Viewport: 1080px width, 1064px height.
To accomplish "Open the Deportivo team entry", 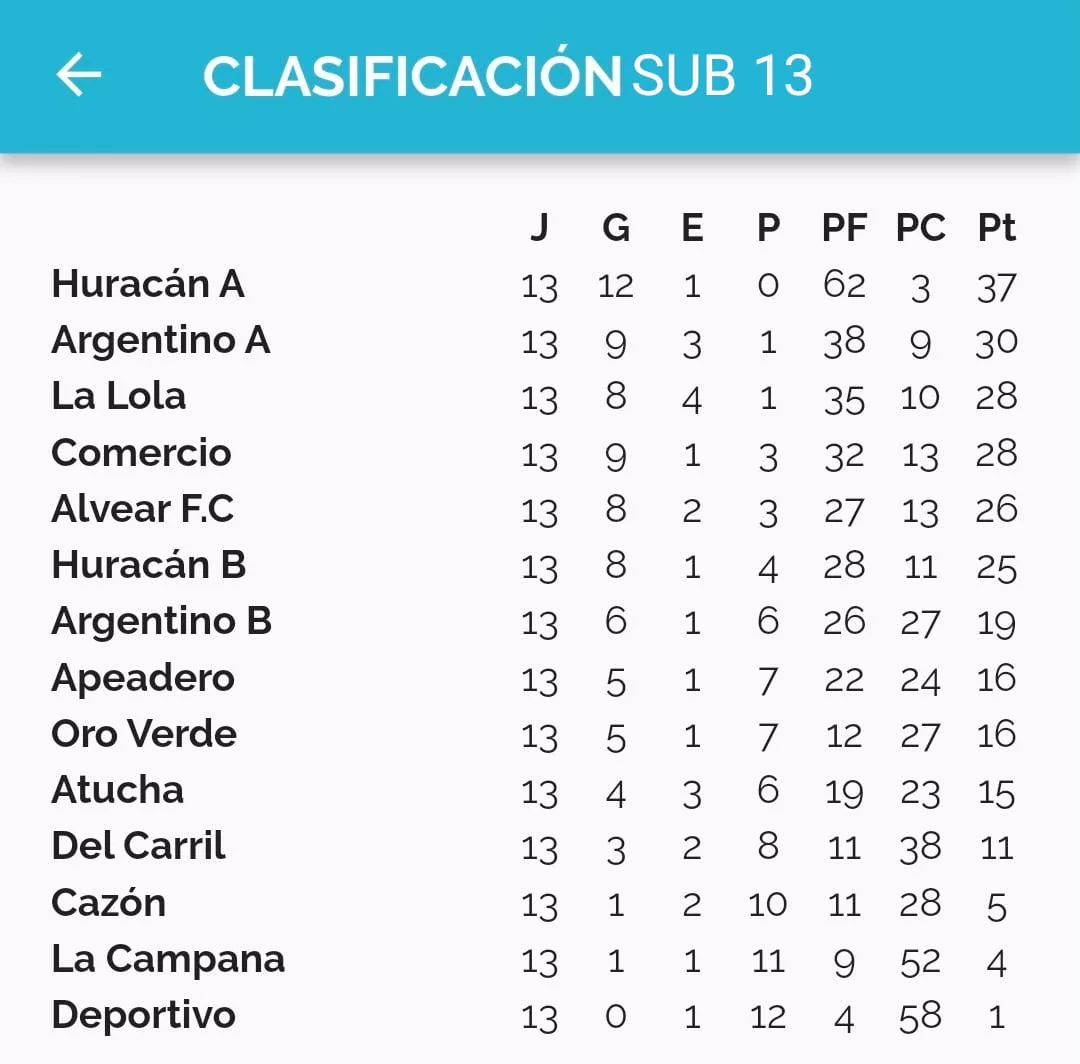I will pyautogui.click(x=143, y=1015).
